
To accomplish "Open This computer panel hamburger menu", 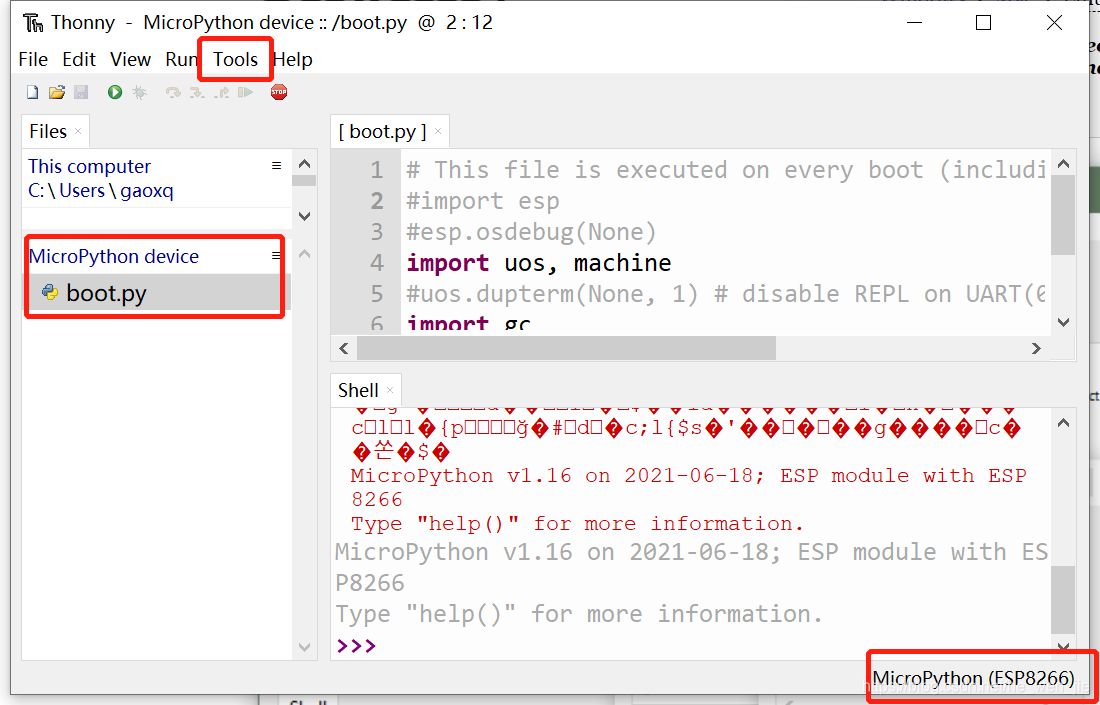I will coord(276,166).
